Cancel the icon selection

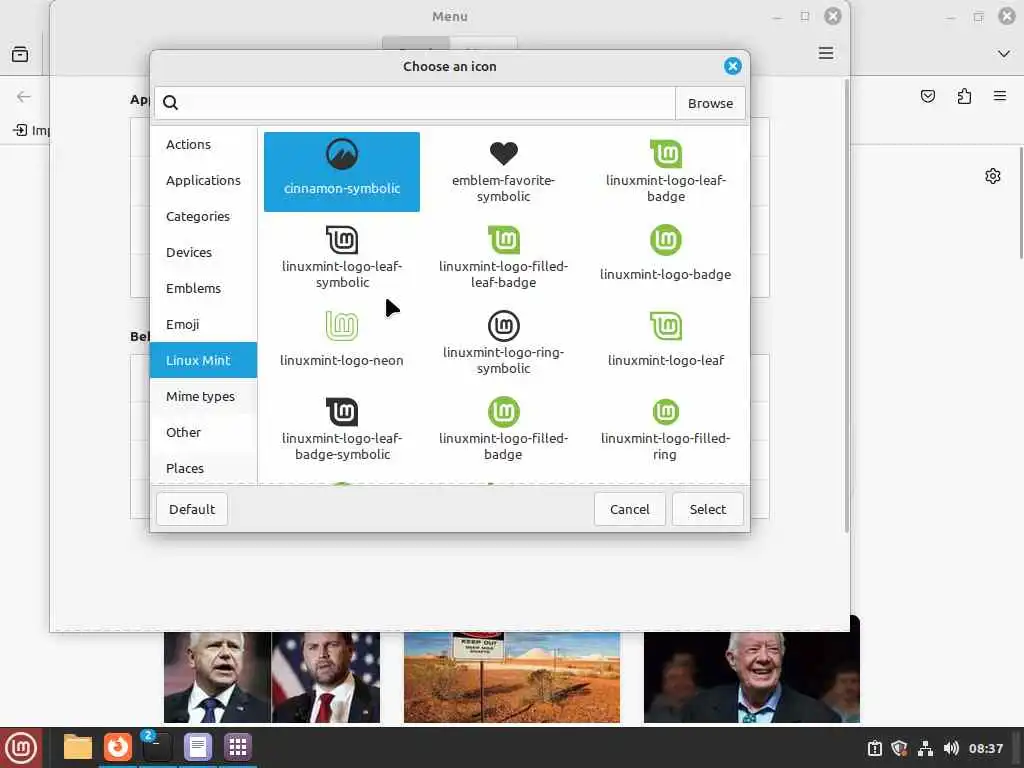[x=629, y=509]
